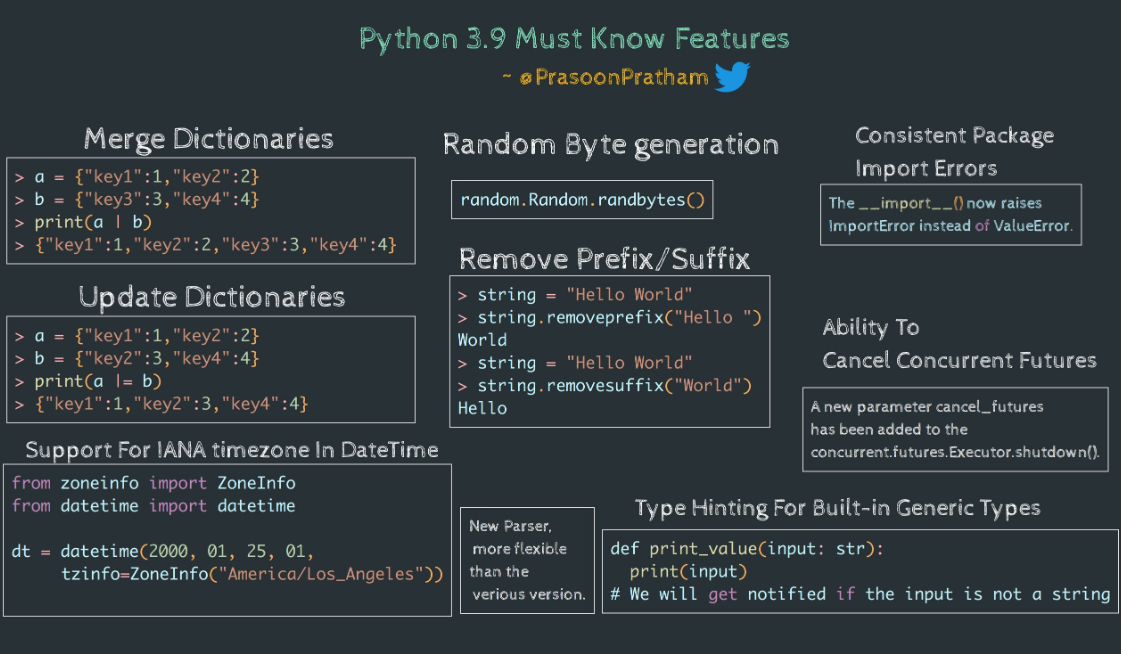The image size is (1121, 654).
Task: Click the New Parser description box
Action: [x=527, y=560]
